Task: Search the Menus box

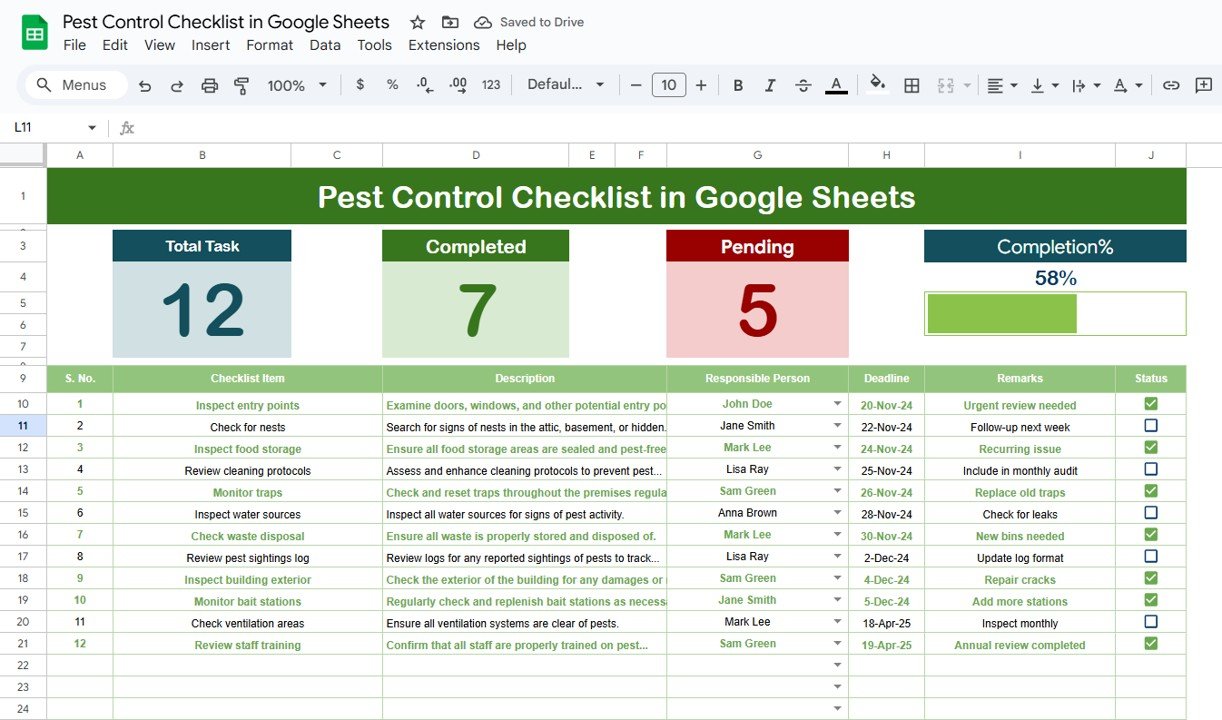Action: pos(76,85)
